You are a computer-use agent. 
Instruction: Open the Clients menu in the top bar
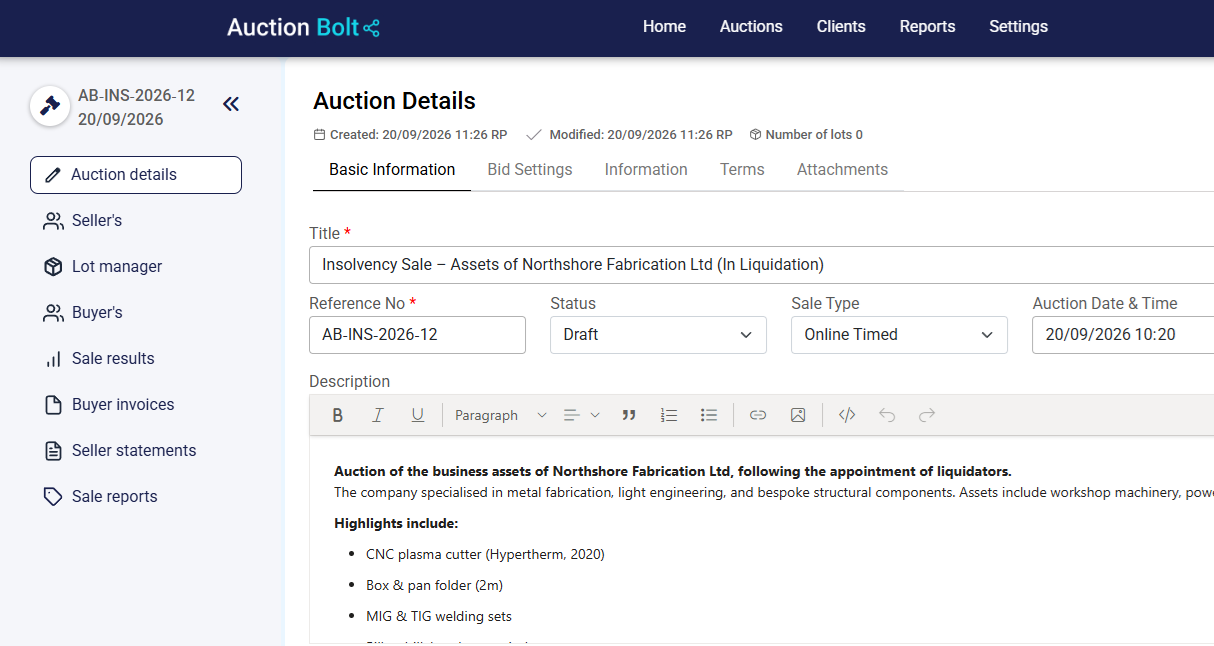(841, 27)
